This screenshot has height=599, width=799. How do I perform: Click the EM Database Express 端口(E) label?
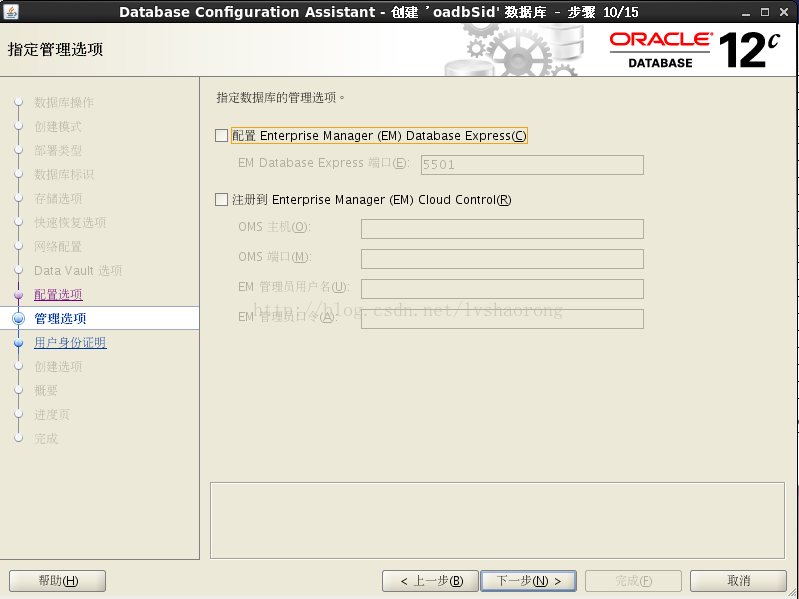324,162
